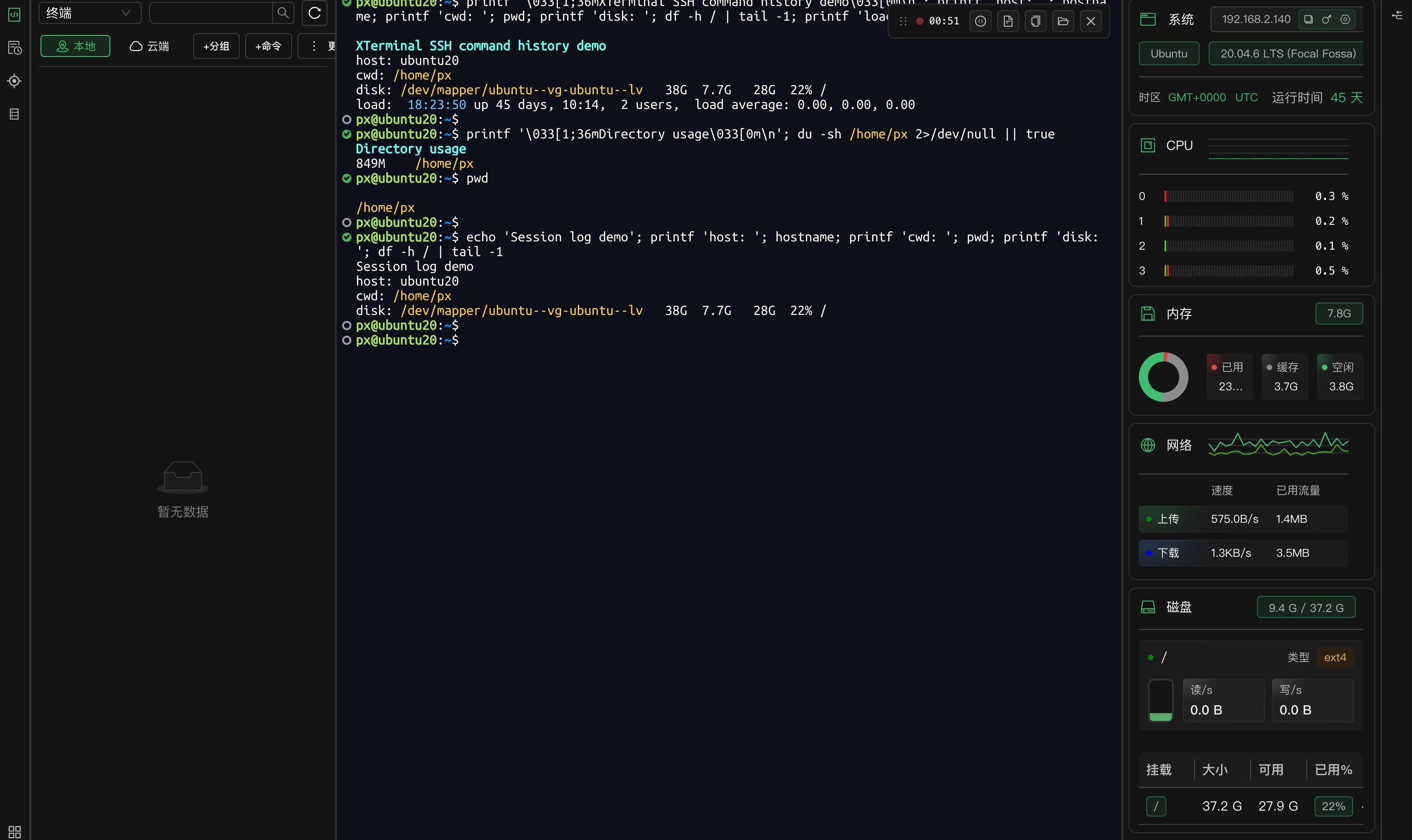Focus the command search field
This screenshot has height=840, width=1412.
coord(211,12)
